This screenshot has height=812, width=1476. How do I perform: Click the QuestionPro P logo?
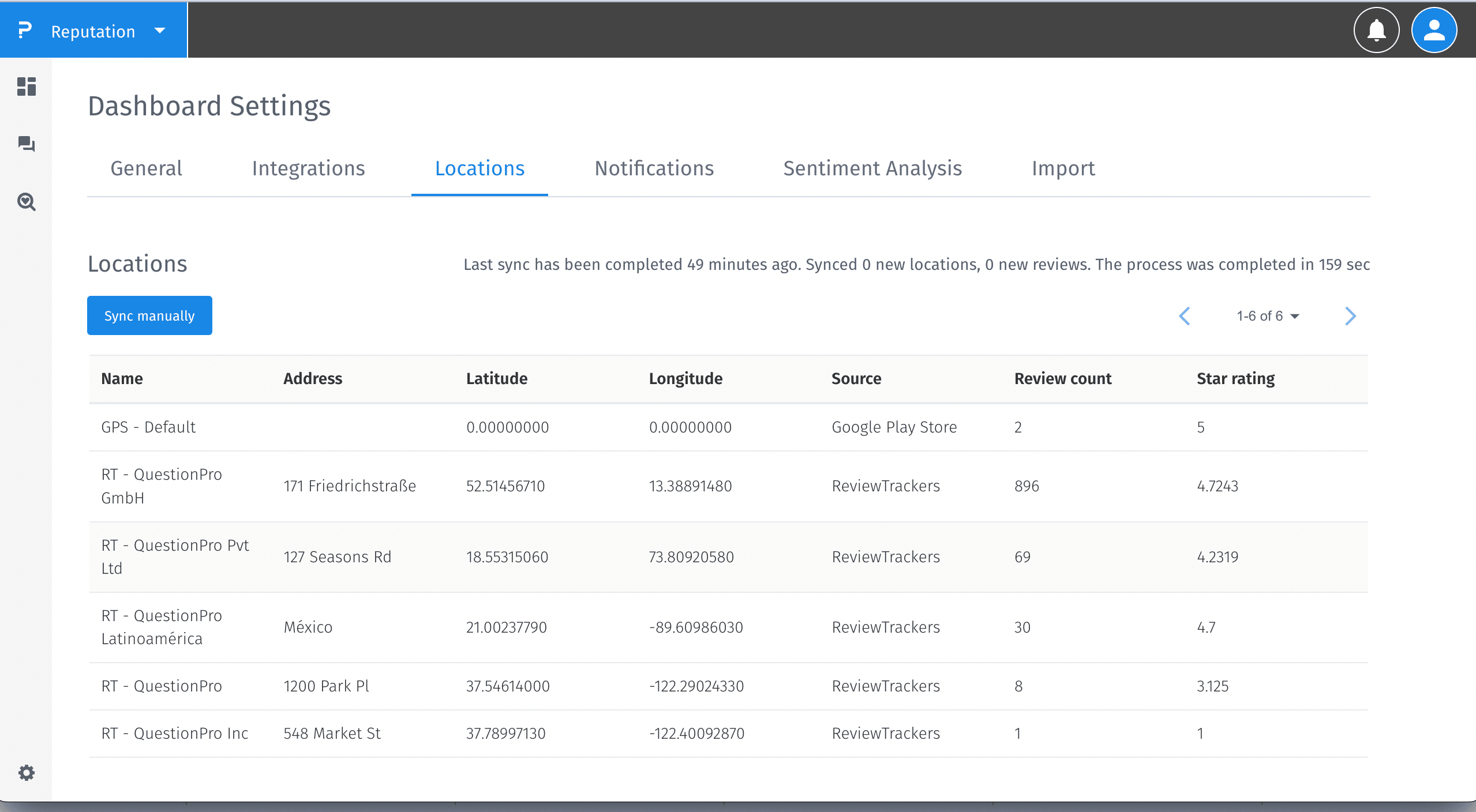coord(24,30)
